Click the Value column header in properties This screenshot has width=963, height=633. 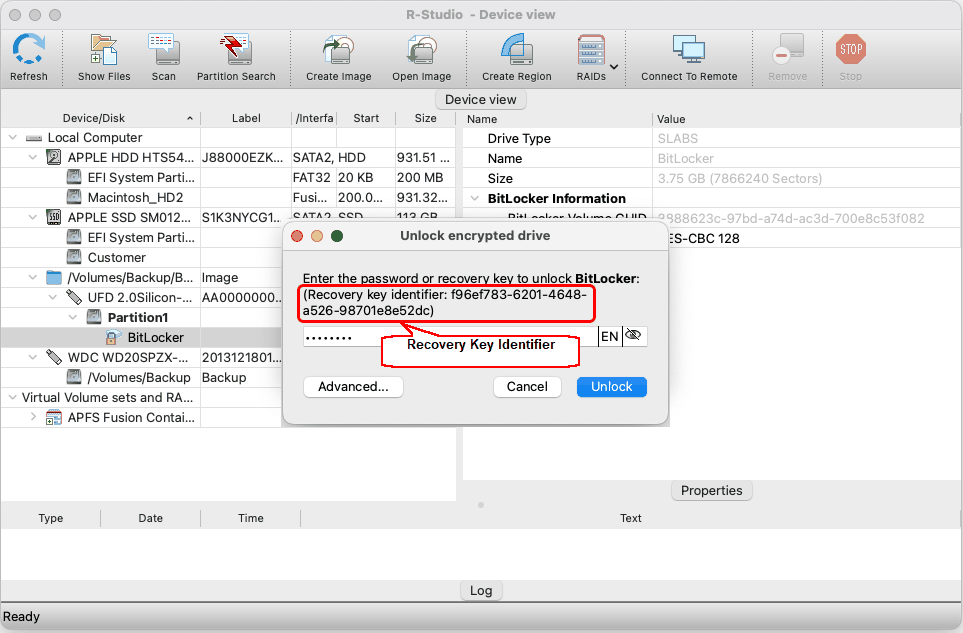pos(671,119)
